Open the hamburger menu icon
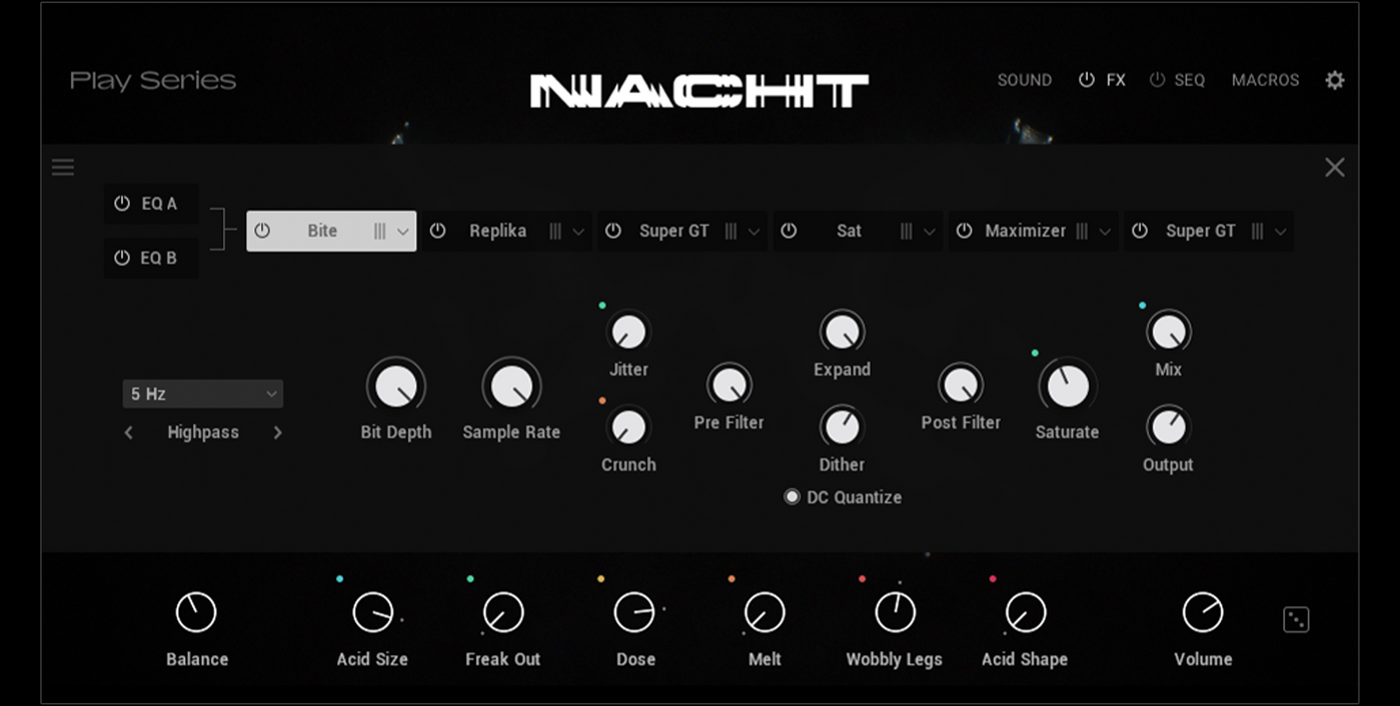This screenshot has height=706, width=1400. pos(63,167)
